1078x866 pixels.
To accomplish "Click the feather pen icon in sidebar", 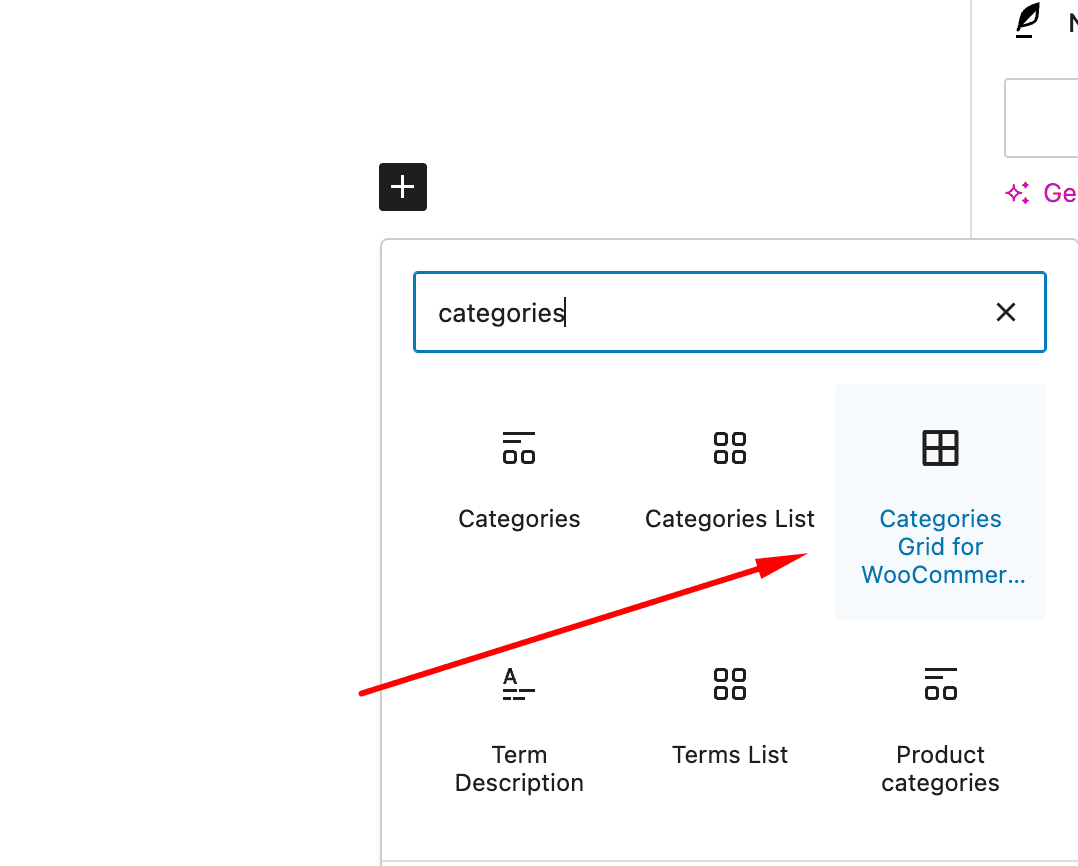I will point(1027,21).
